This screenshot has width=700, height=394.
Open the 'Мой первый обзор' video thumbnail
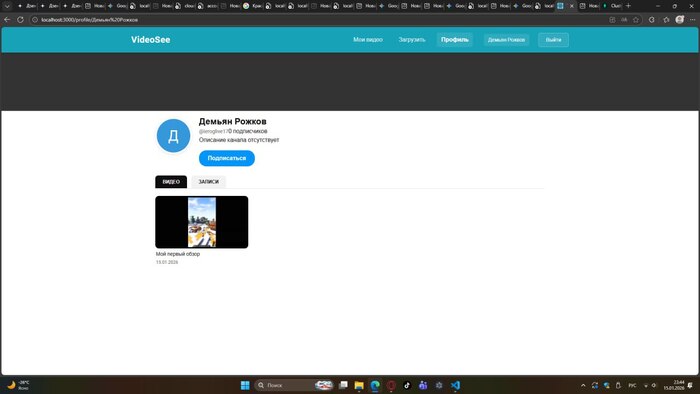click(202, 222)
